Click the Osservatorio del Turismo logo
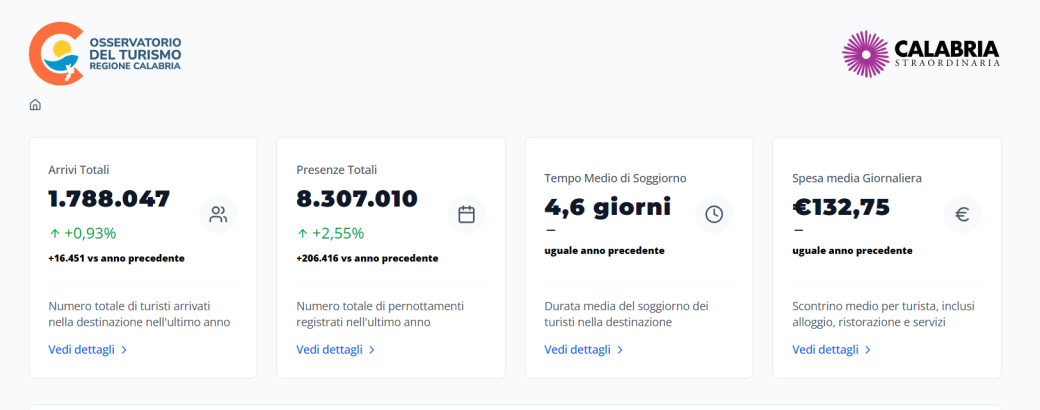 pos(106,53)
